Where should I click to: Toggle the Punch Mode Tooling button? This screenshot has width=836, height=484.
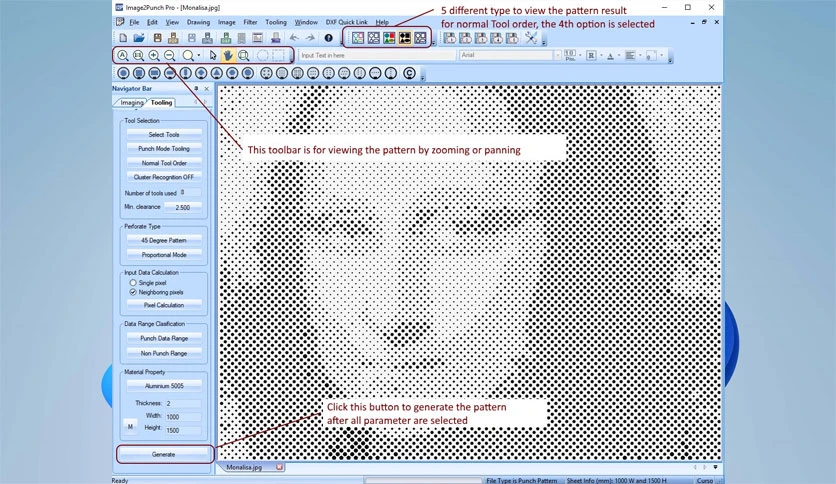point(164,149)
